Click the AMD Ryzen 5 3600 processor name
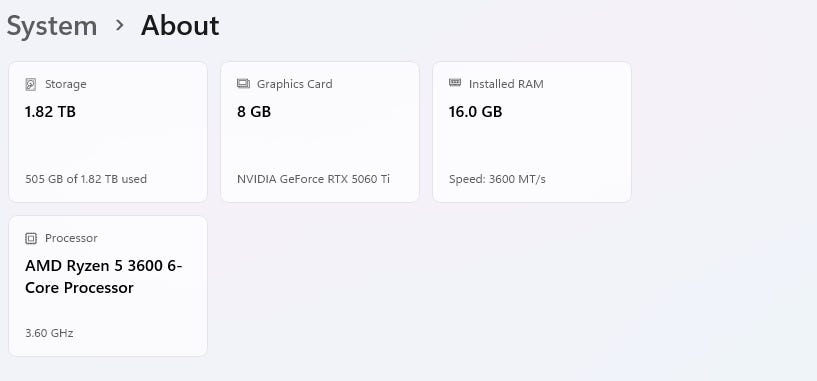 click(104, 277)
